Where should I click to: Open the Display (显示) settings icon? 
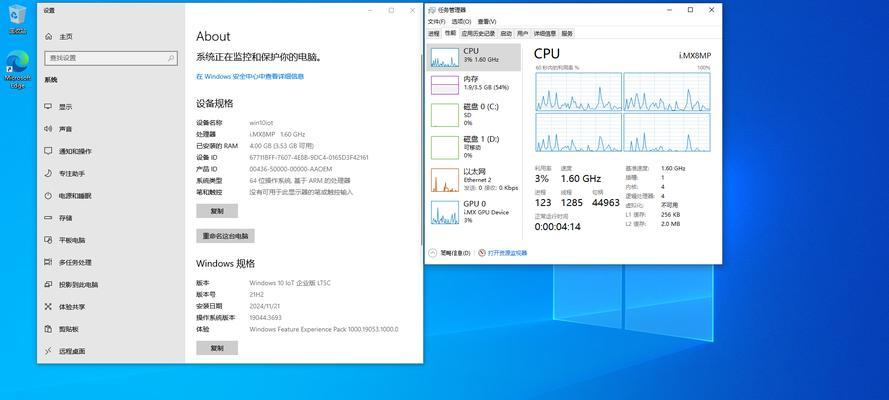pos(49,107)
